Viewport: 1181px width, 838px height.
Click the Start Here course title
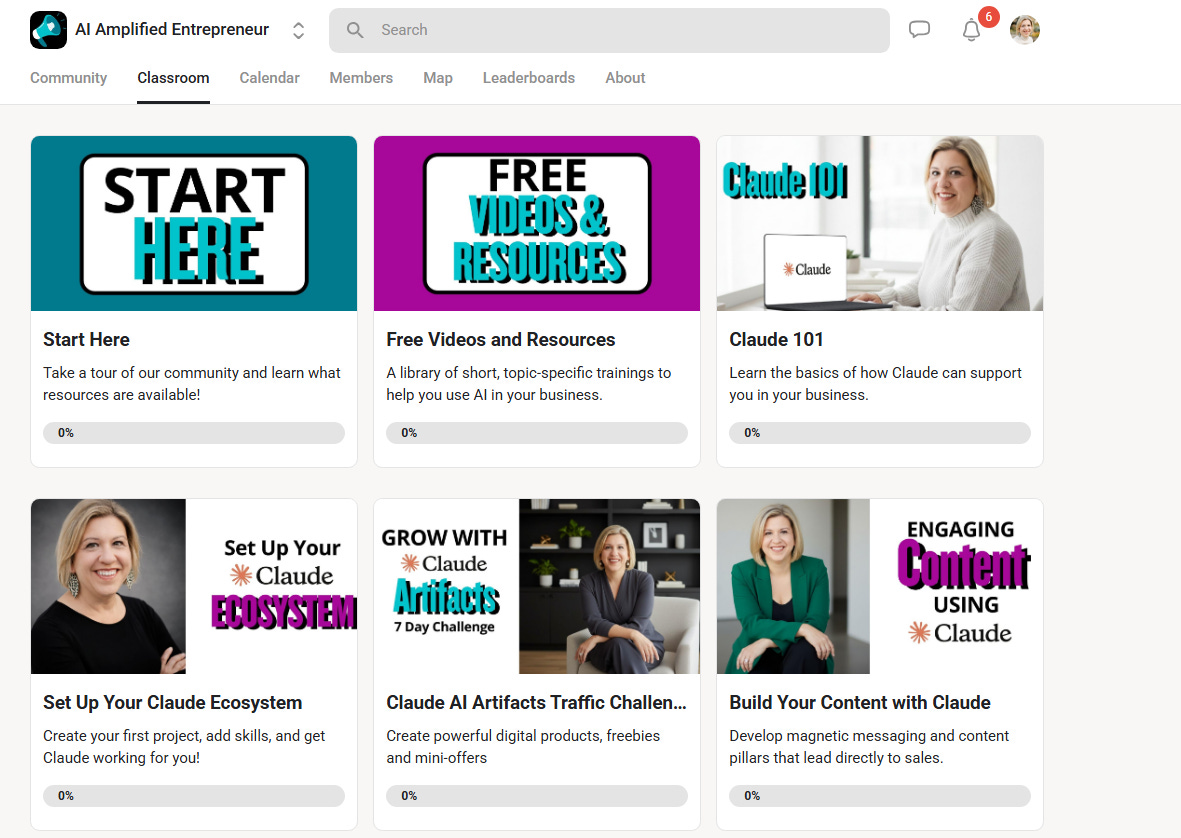pos(87,340)
